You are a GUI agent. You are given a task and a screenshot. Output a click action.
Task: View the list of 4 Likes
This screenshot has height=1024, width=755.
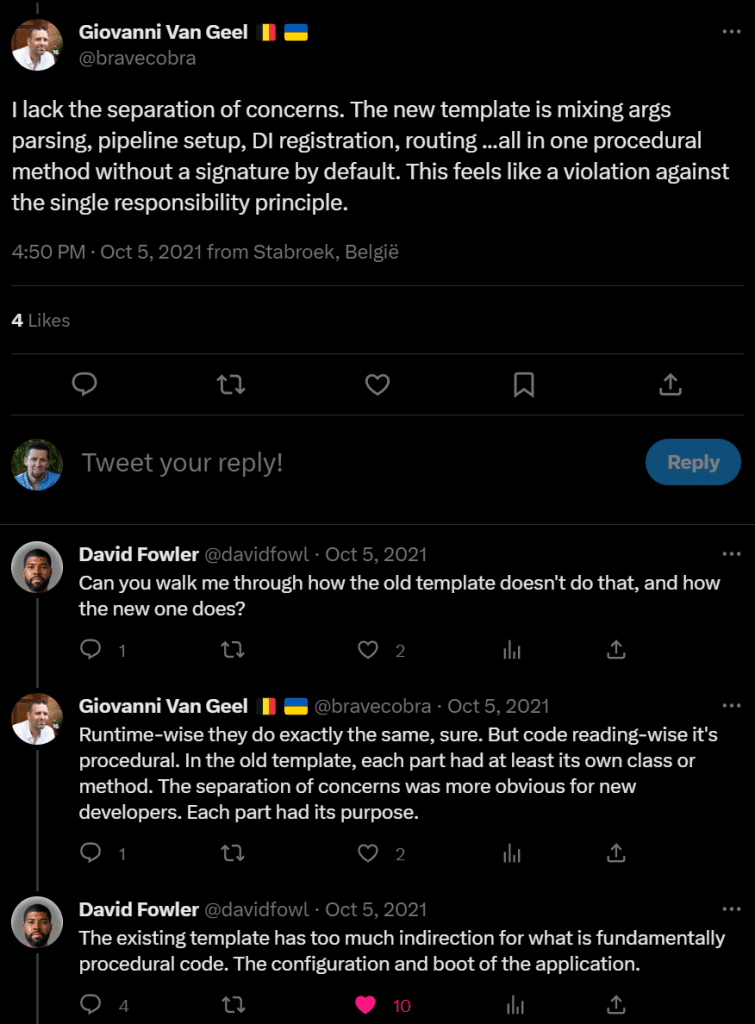(38, 321)
